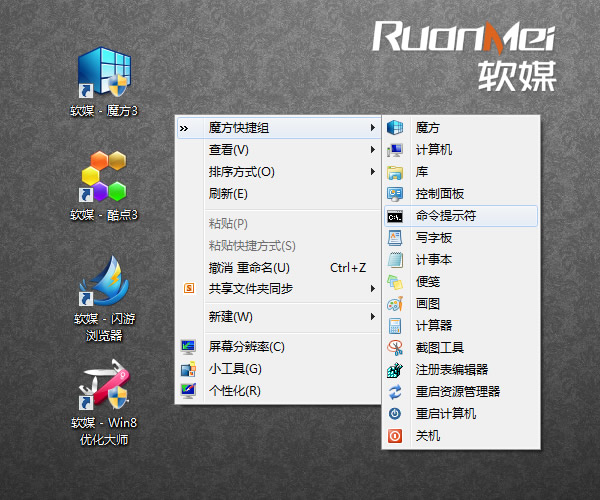Open the 软媒 - 酷点3 desktop shortcut
The image size is (600, 500).
104,186
